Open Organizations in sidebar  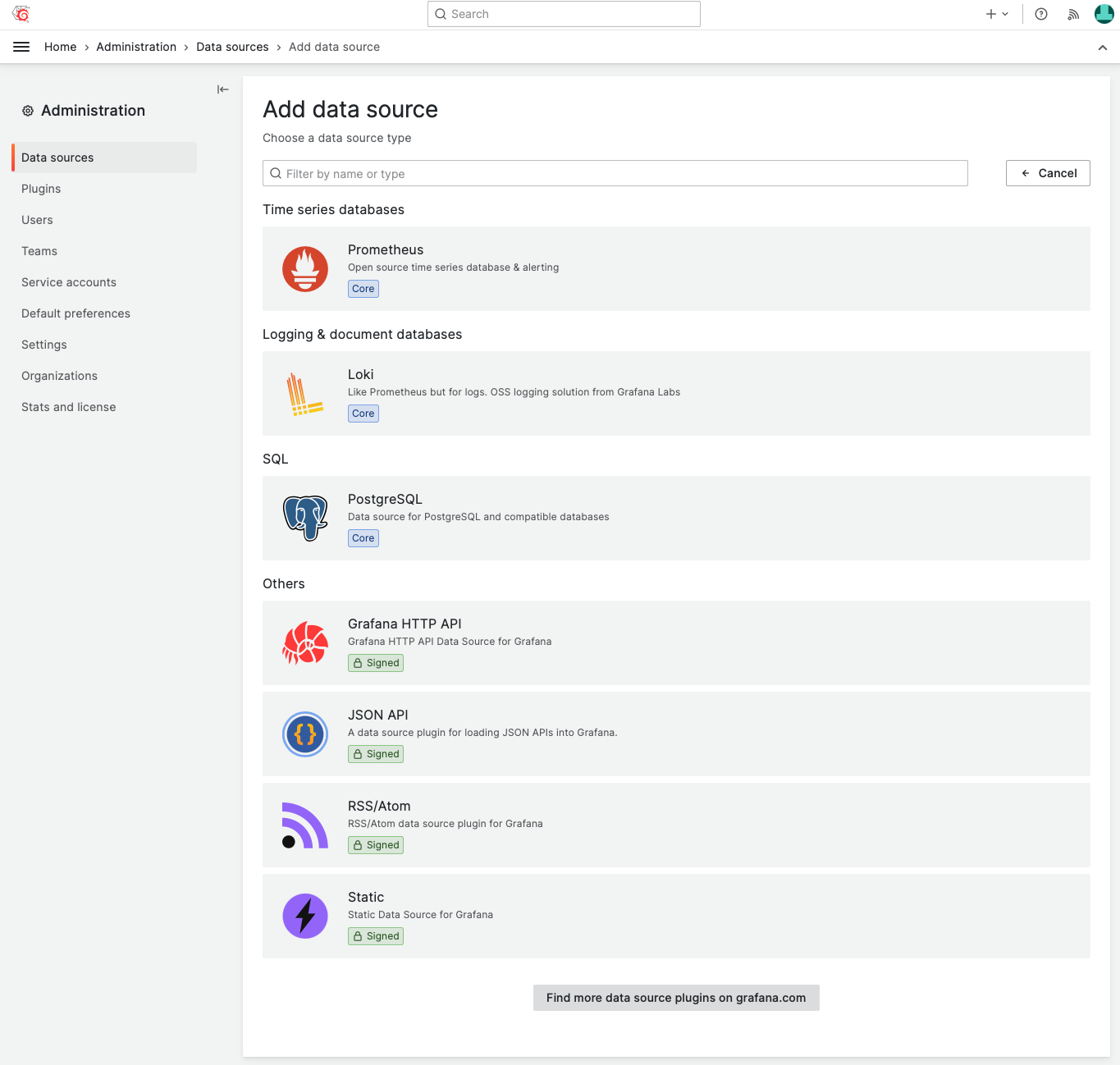click(x=59, y=376)
